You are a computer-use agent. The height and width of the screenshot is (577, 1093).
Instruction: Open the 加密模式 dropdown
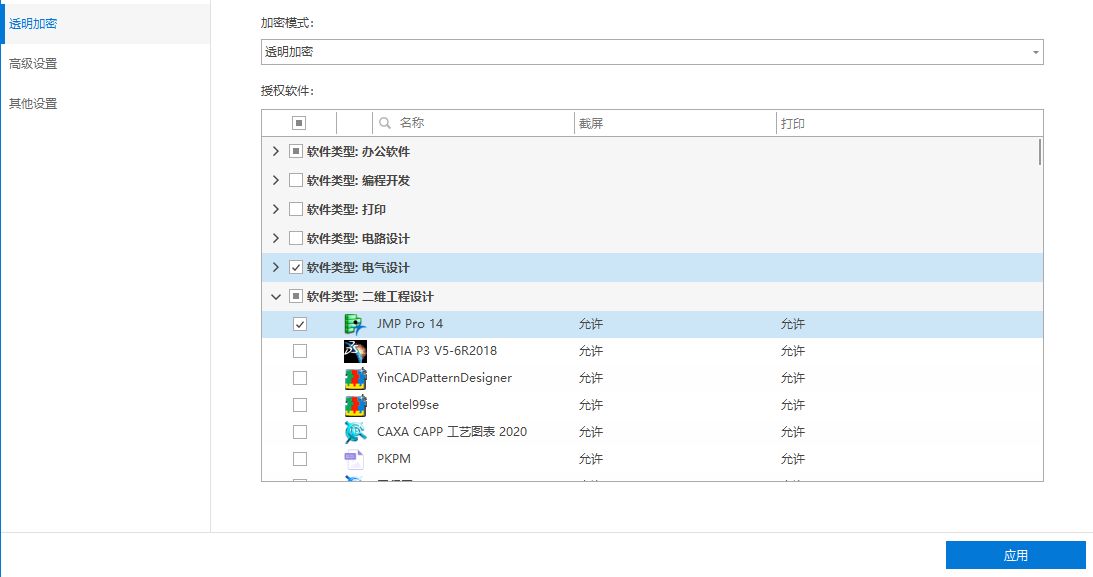tap(652, 52)
